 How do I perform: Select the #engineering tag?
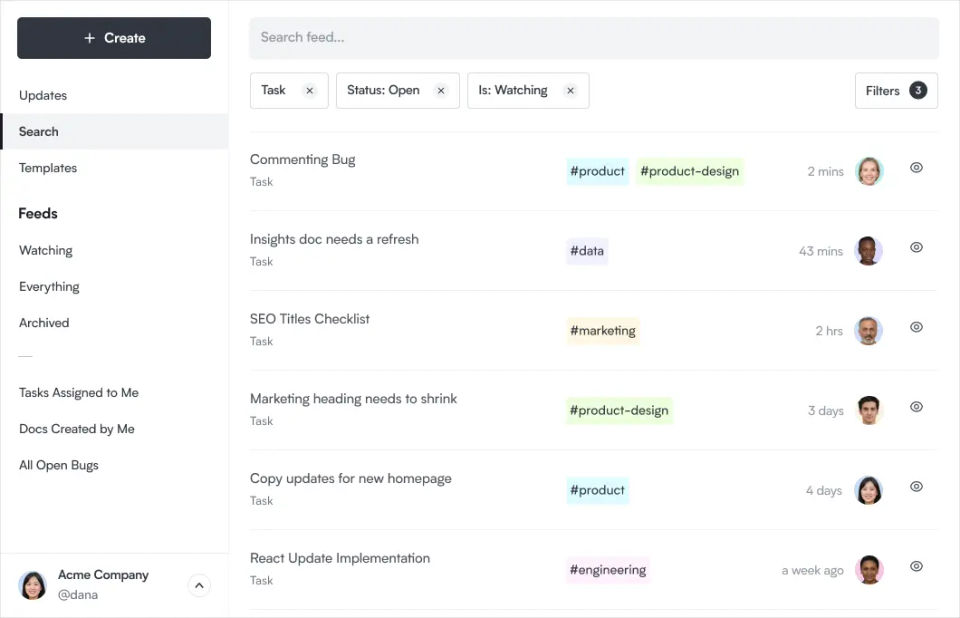pyautogui.click(x=608, y=570)
